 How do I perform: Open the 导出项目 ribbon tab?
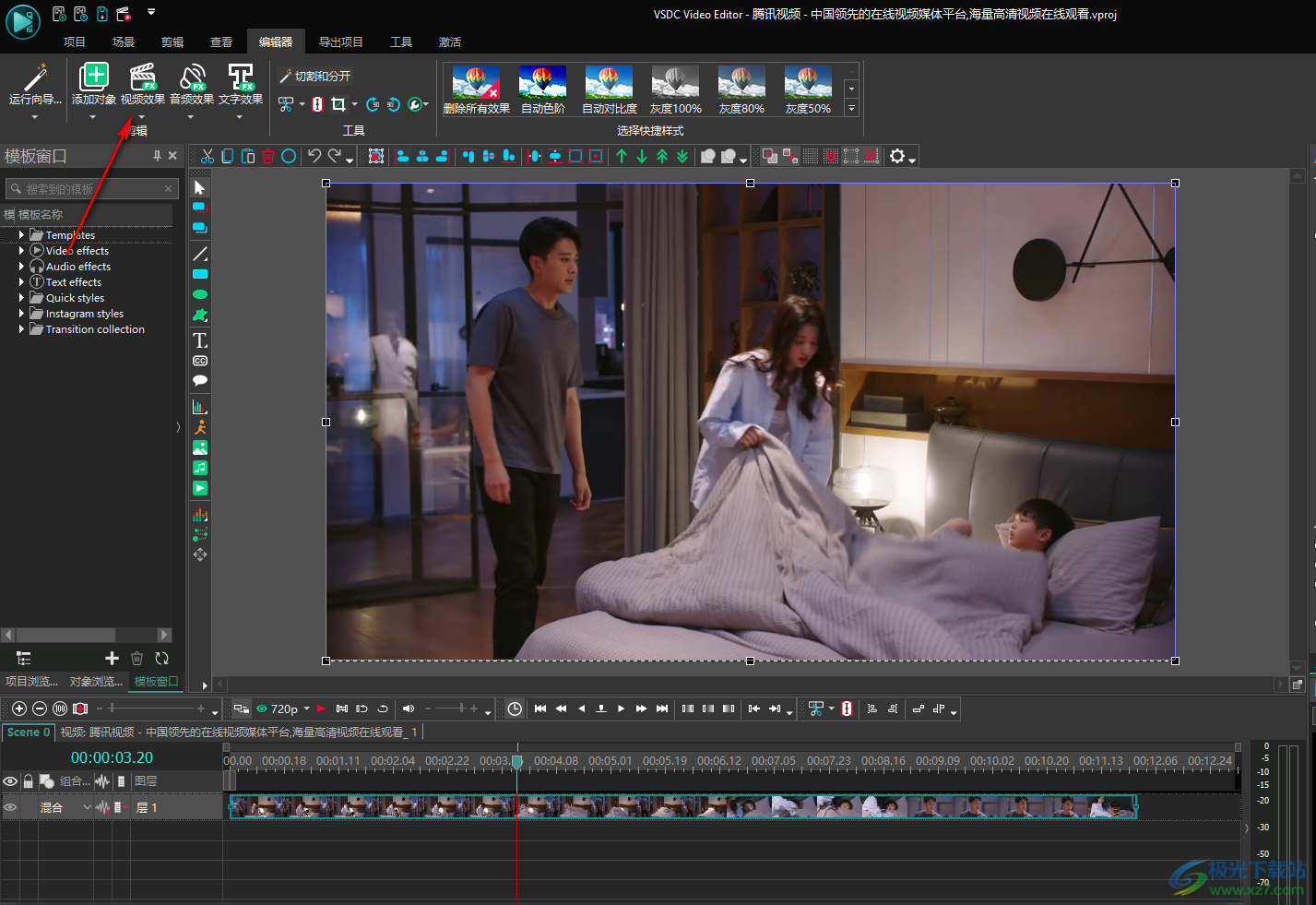pos(341,42)
